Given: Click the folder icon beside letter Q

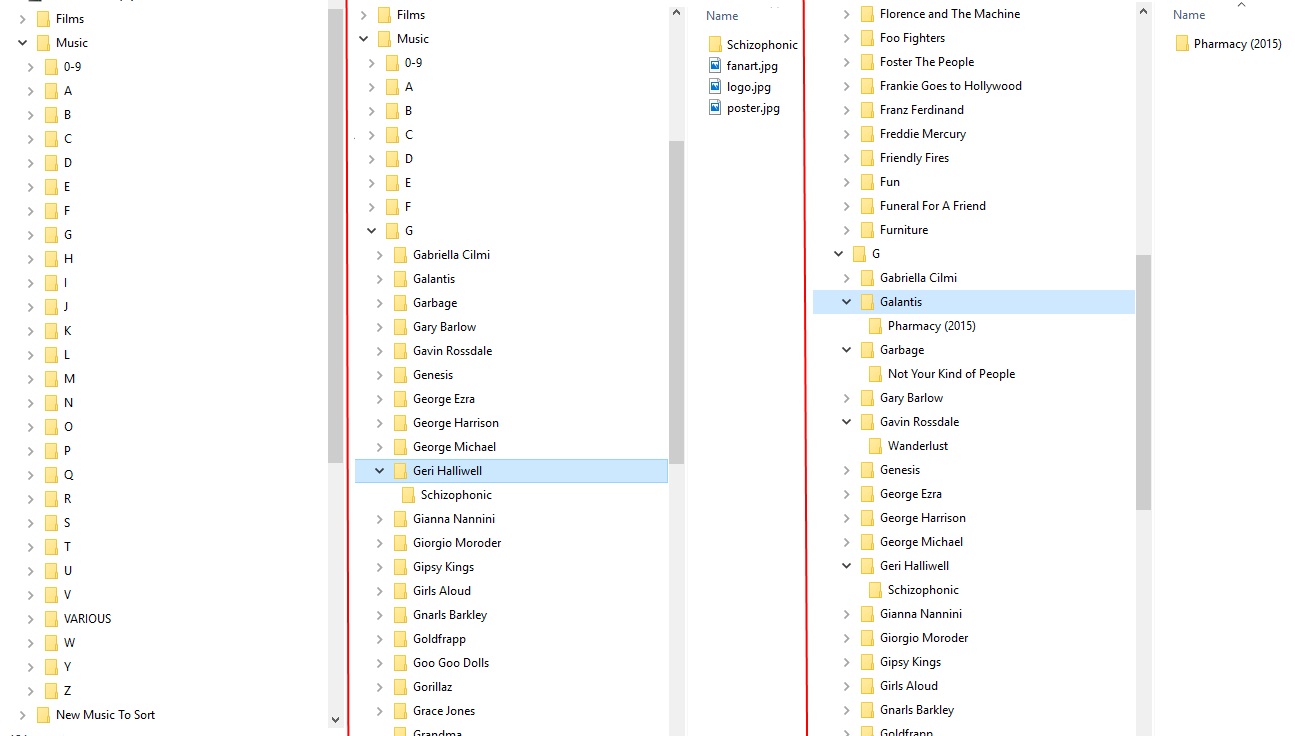Looking at the screenshot, I should click(51, 475).
